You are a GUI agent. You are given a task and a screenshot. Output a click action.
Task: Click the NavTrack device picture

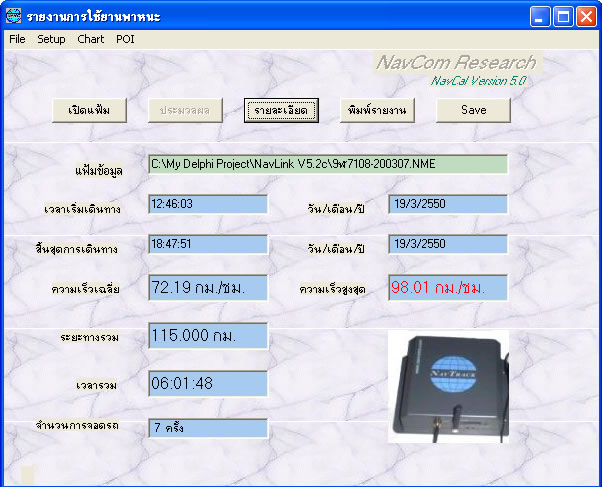448,387
